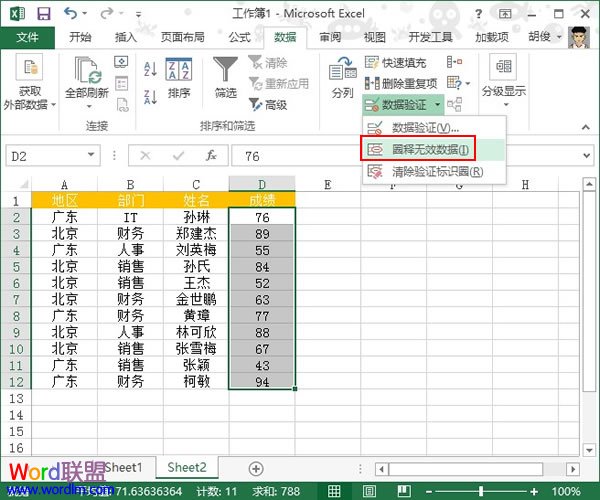
Task: Click the Insert Function fx icon
Action: (x=211, y=155)
